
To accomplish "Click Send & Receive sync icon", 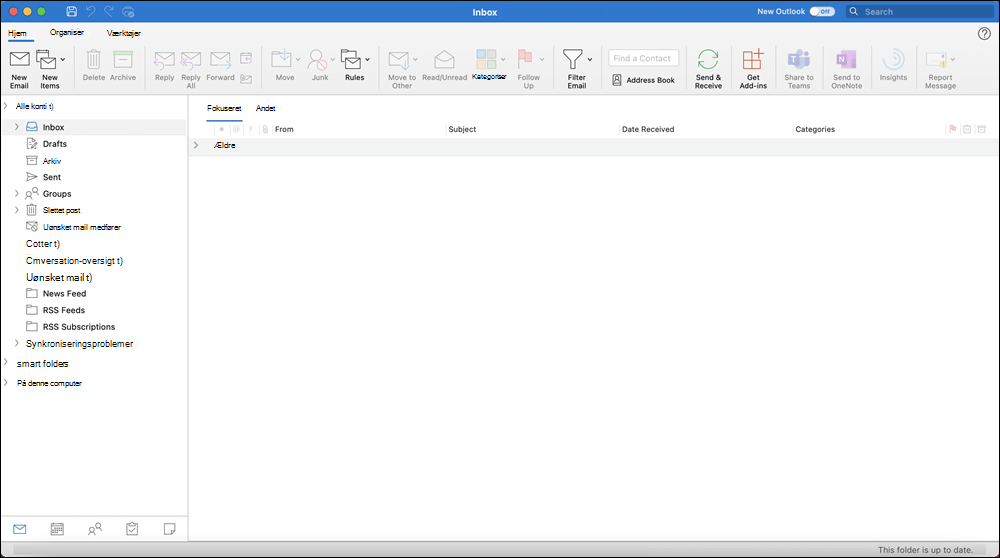I will pyautogui.click(x=708, y=59).
